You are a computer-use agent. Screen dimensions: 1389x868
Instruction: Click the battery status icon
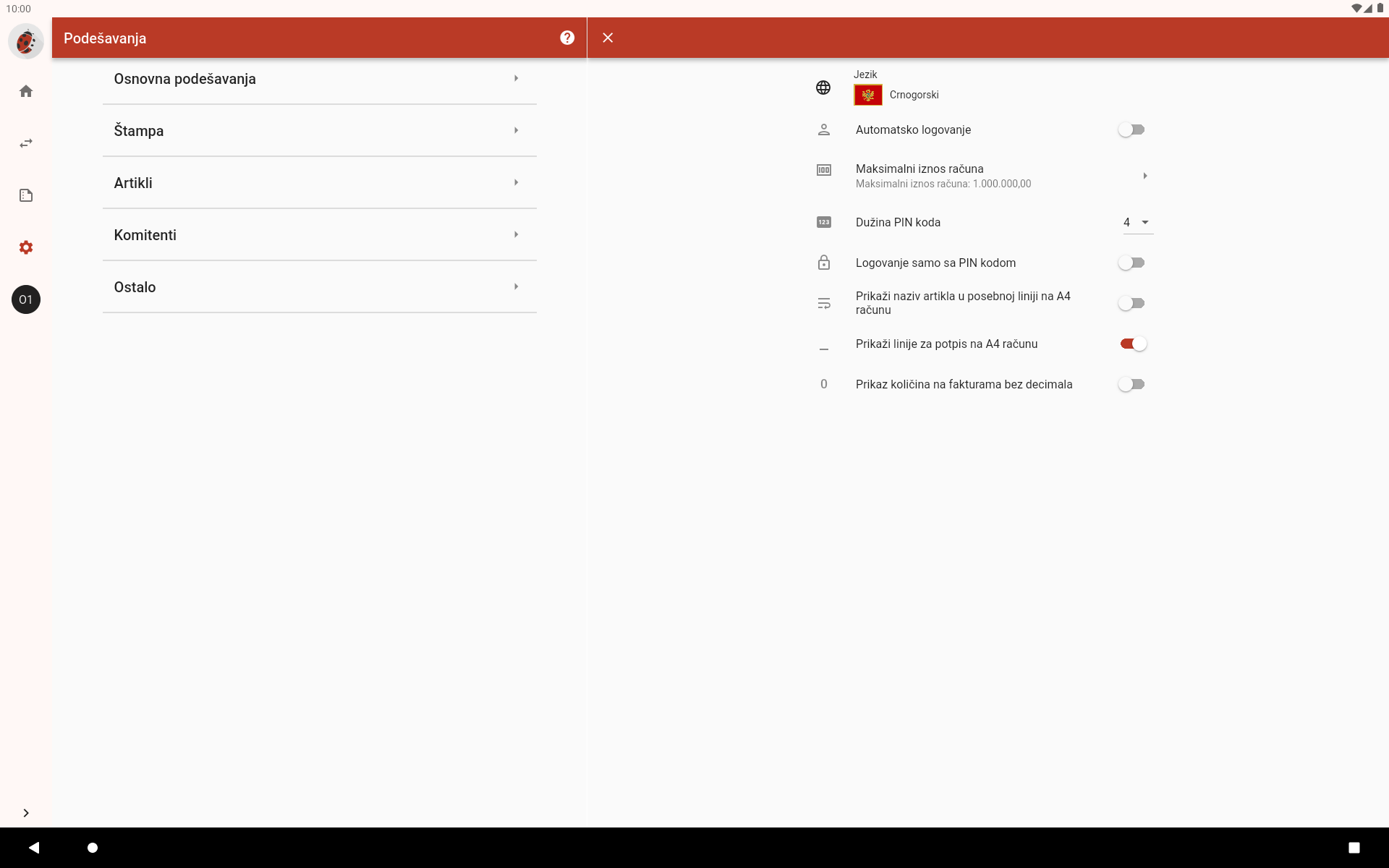1380,9
